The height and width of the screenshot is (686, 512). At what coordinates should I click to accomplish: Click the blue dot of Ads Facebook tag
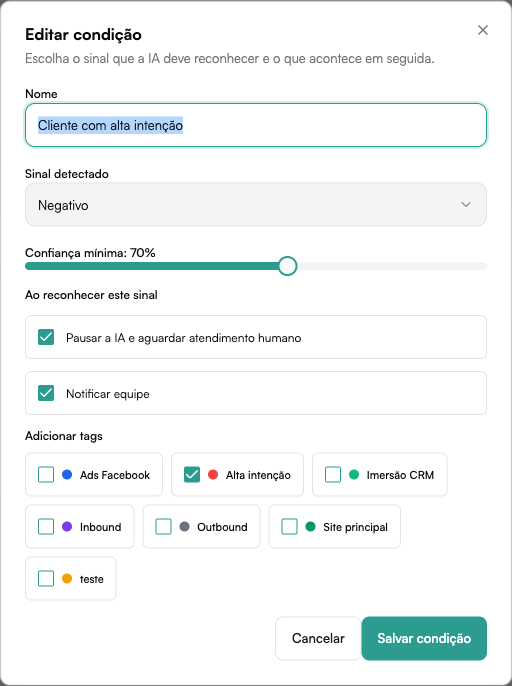(x=67, y=475)
